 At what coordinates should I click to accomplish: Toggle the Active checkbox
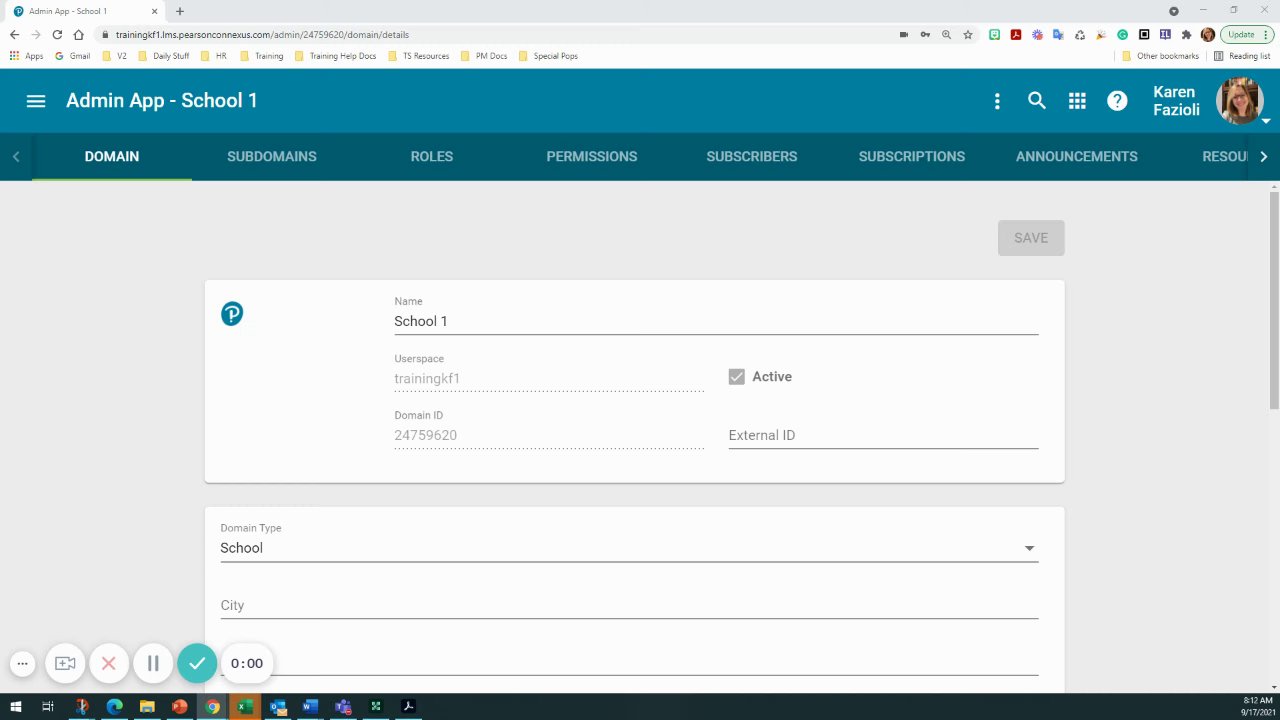(x=737, y=377)
